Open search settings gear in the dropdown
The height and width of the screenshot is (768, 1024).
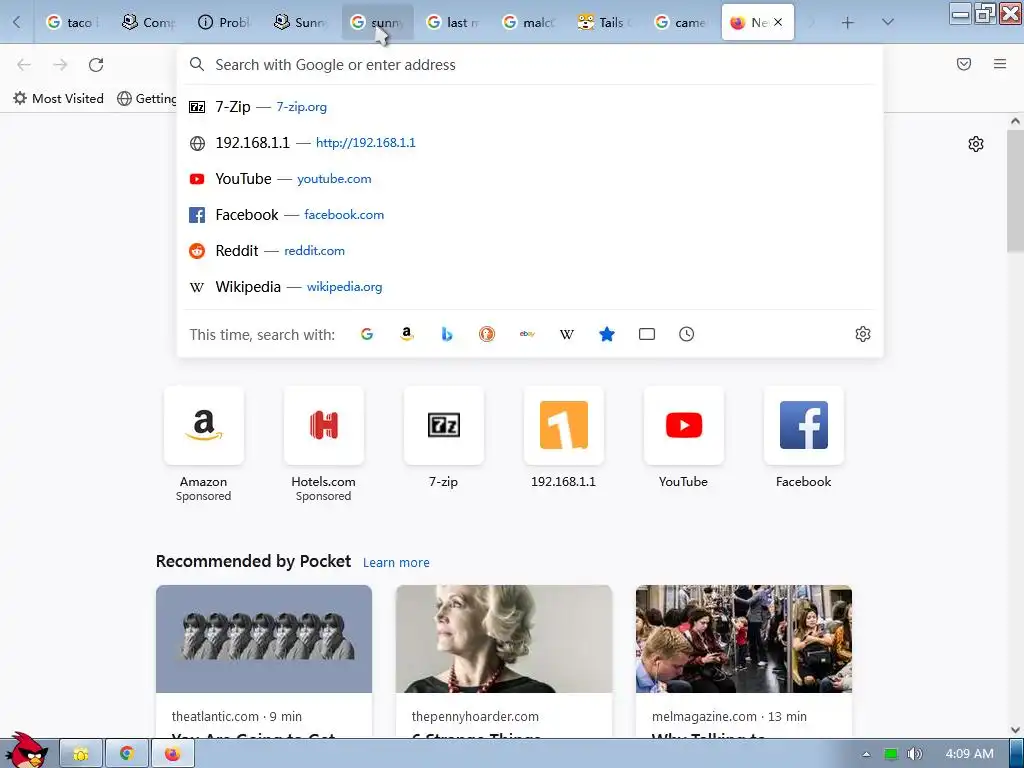(863, 334)
